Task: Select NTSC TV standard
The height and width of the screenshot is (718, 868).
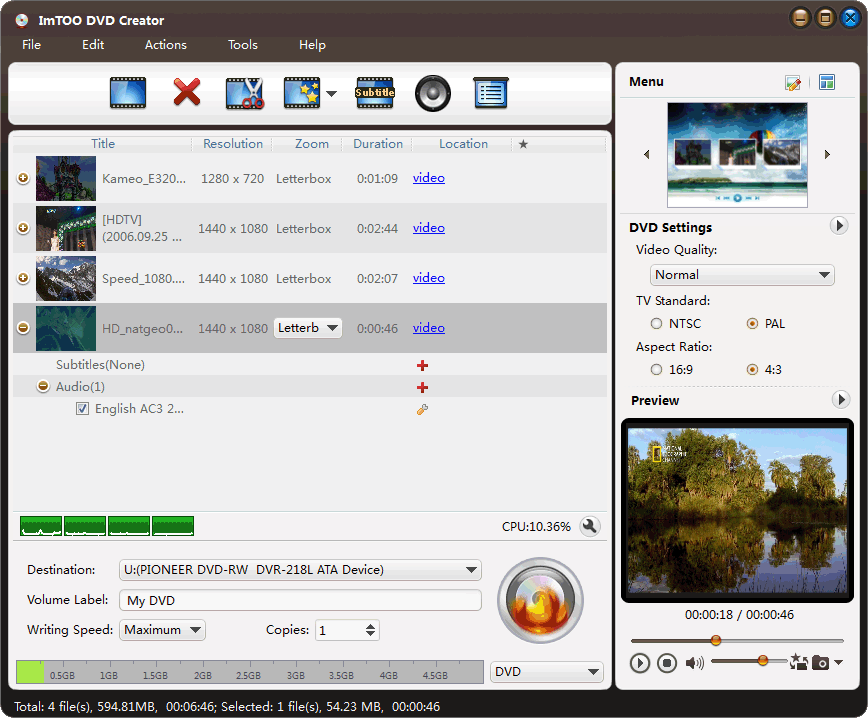Action: [657, 323]
